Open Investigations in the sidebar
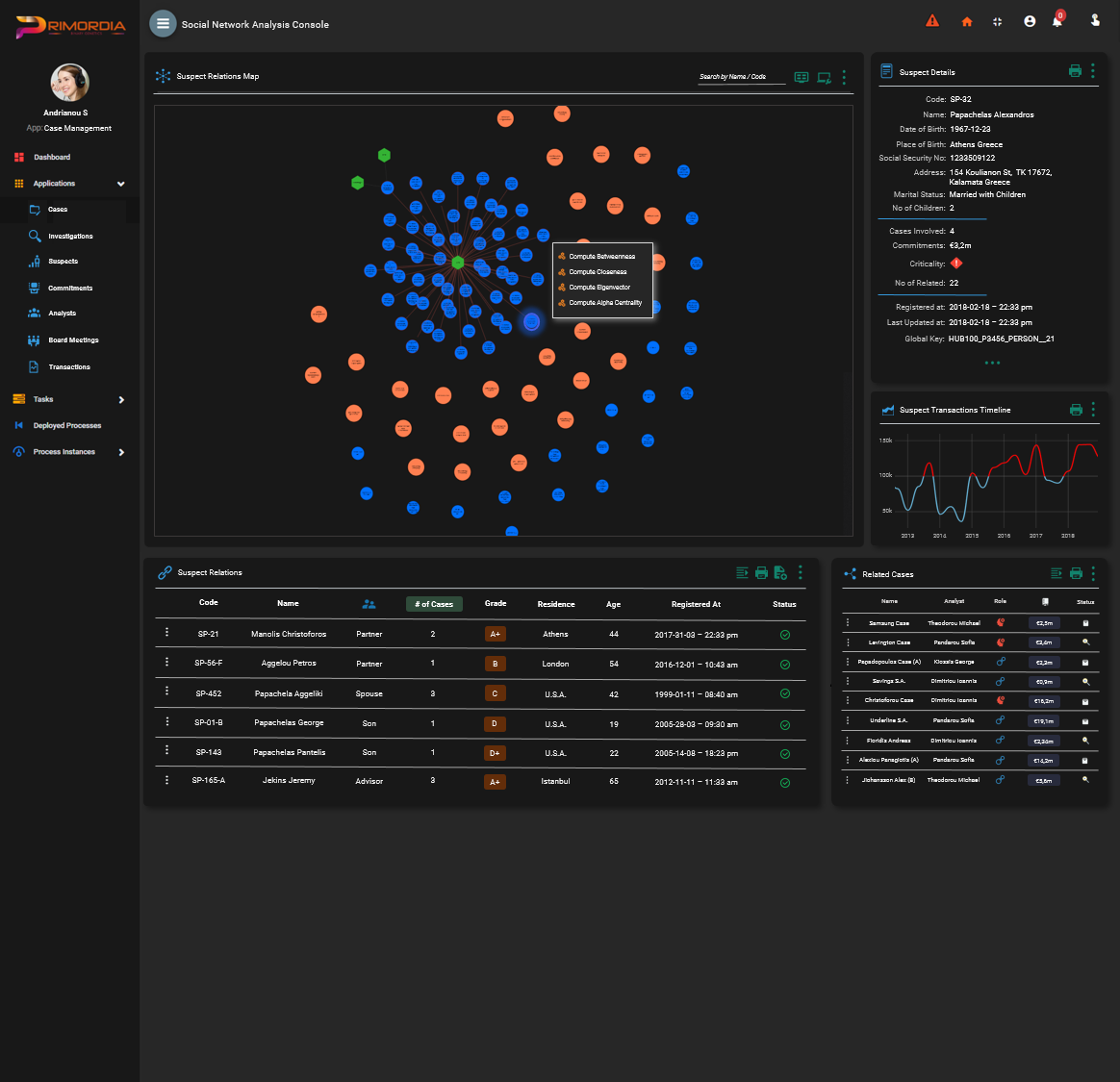 [x=70, y=236]
